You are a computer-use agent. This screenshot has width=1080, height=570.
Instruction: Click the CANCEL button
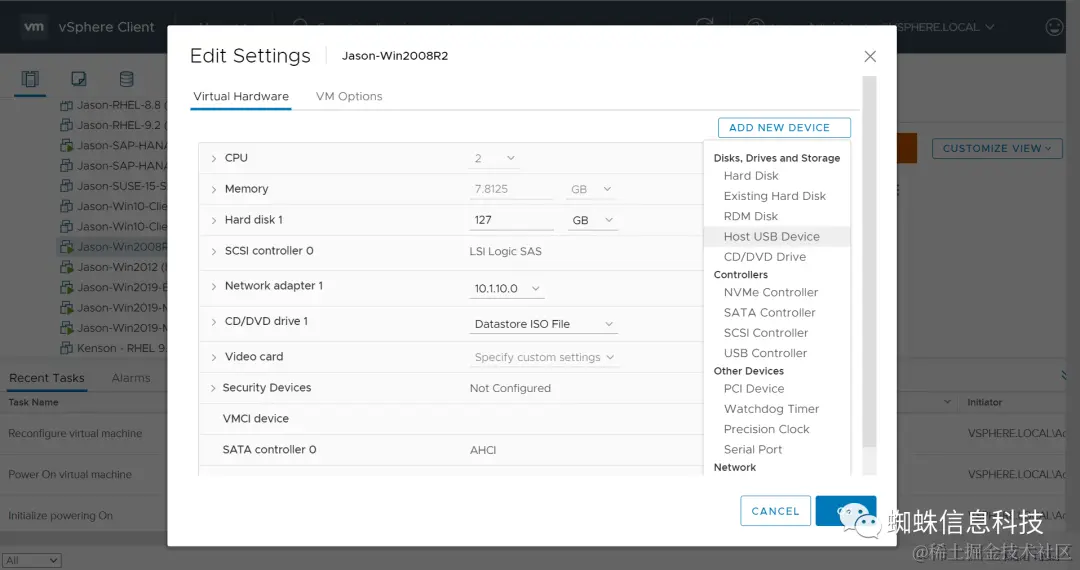pos(776,511)
